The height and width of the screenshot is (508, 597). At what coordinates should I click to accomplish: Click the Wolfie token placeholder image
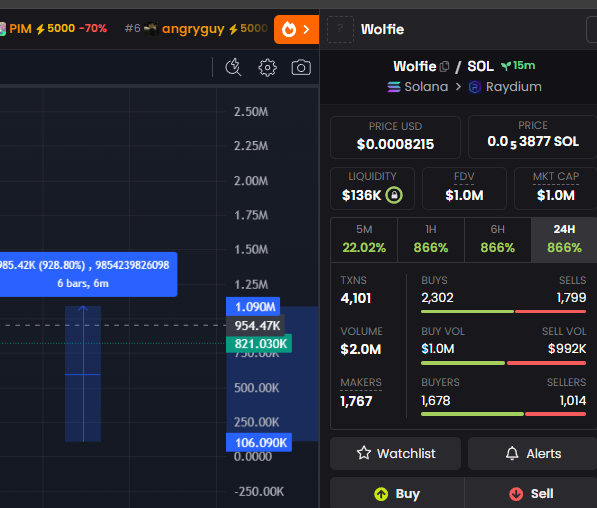pyautogui.click(x=340, y=29)
